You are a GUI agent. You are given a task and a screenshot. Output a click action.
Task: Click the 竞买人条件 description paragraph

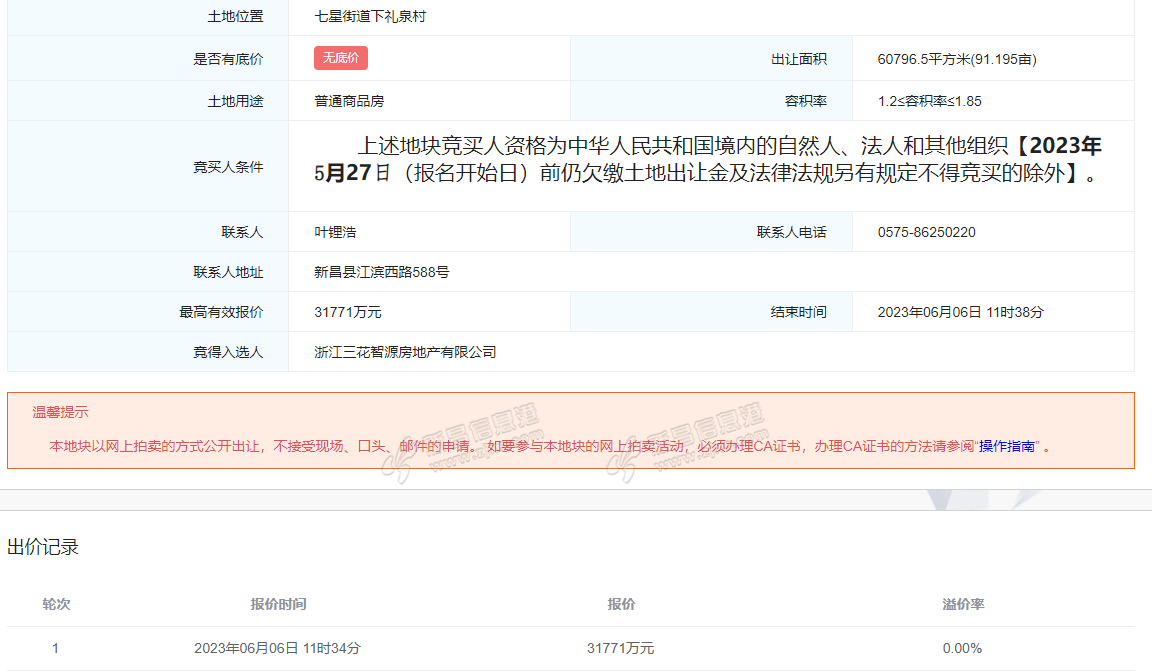point(710,160)
